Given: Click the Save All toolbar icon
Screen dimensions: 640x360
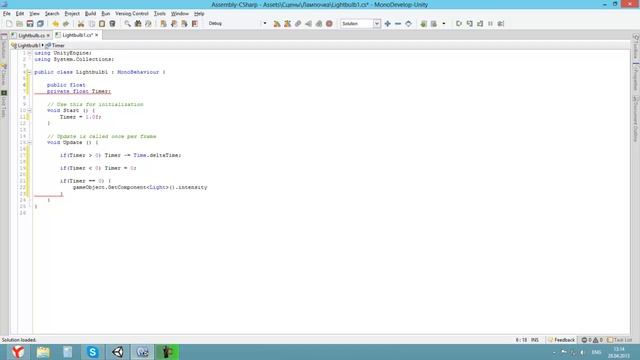Looking at the screenshot, I should click(40, 24).
